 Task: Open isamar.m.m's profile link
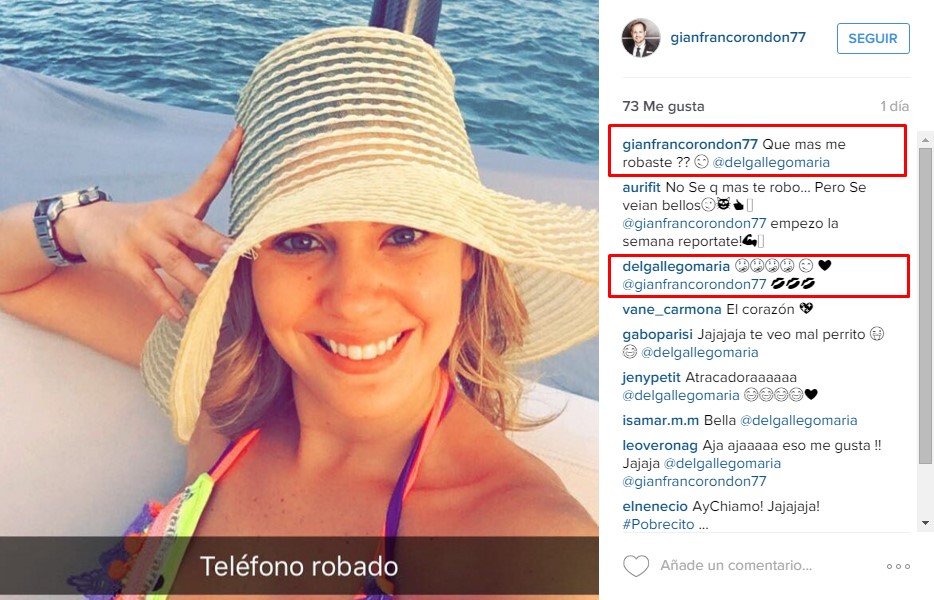661,420
